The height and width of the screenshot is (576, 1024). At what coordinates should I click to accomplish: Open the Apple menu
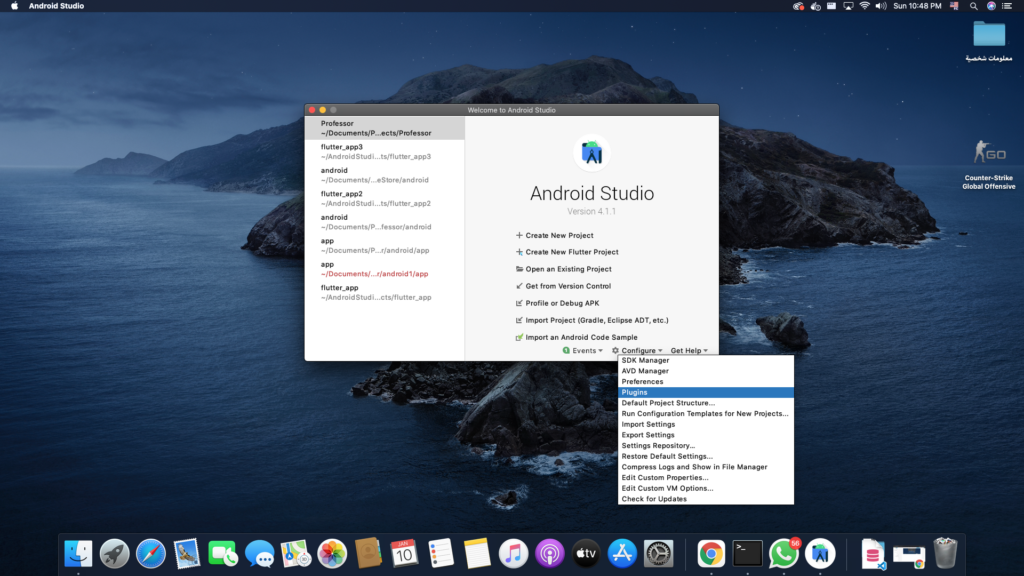click(14, 6)
